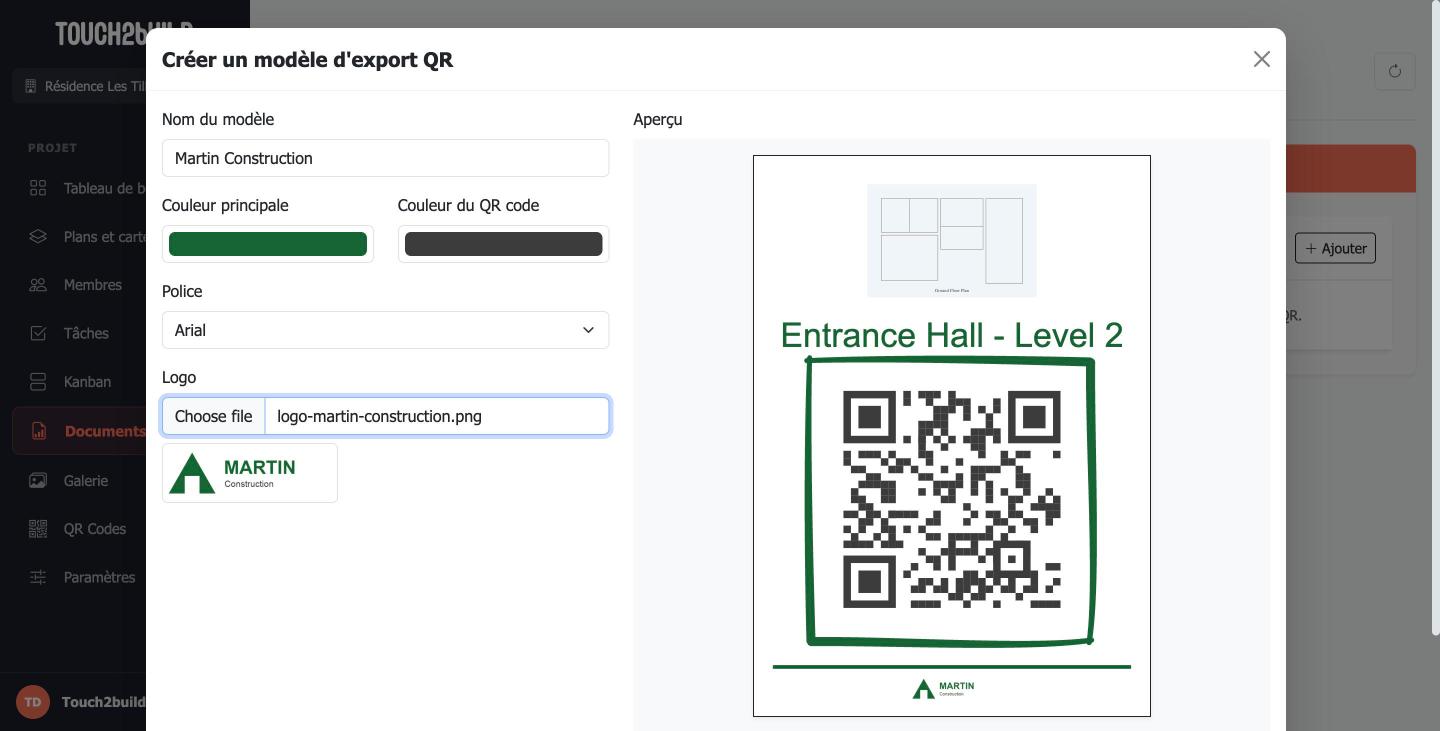Go to Membres in sidebar
Image resolution: width=1440 pixels, height=731 pixels.
pos(93,285)
